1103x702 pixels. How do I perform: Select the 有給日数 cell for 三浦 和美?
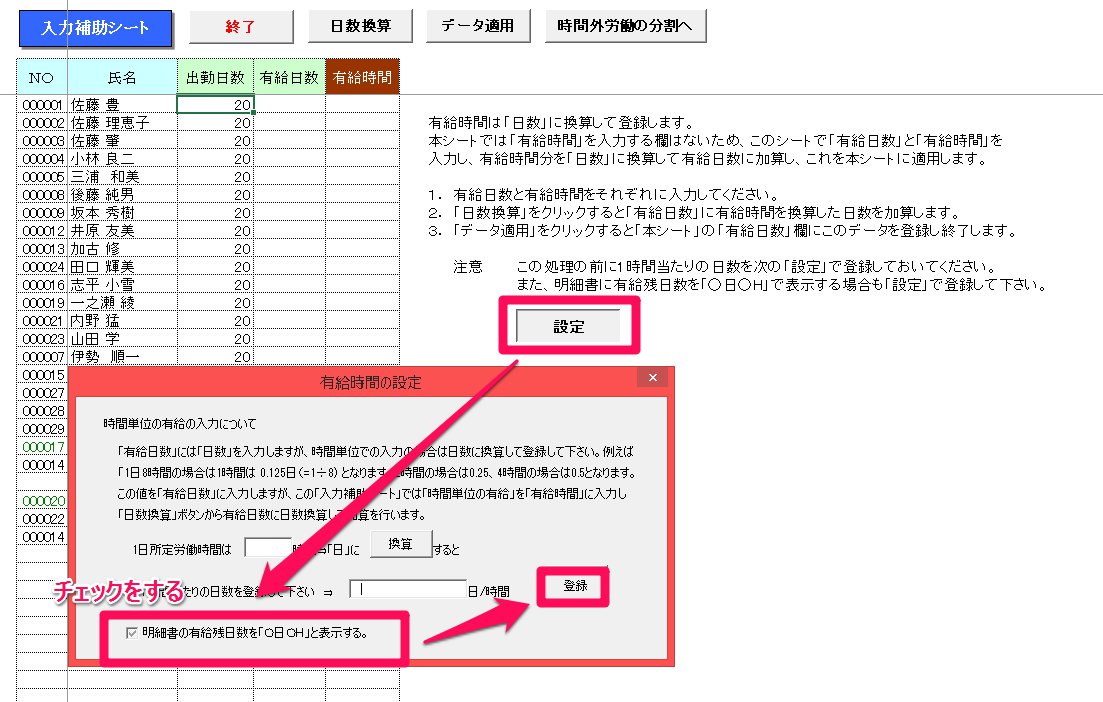tap(289, 176)
